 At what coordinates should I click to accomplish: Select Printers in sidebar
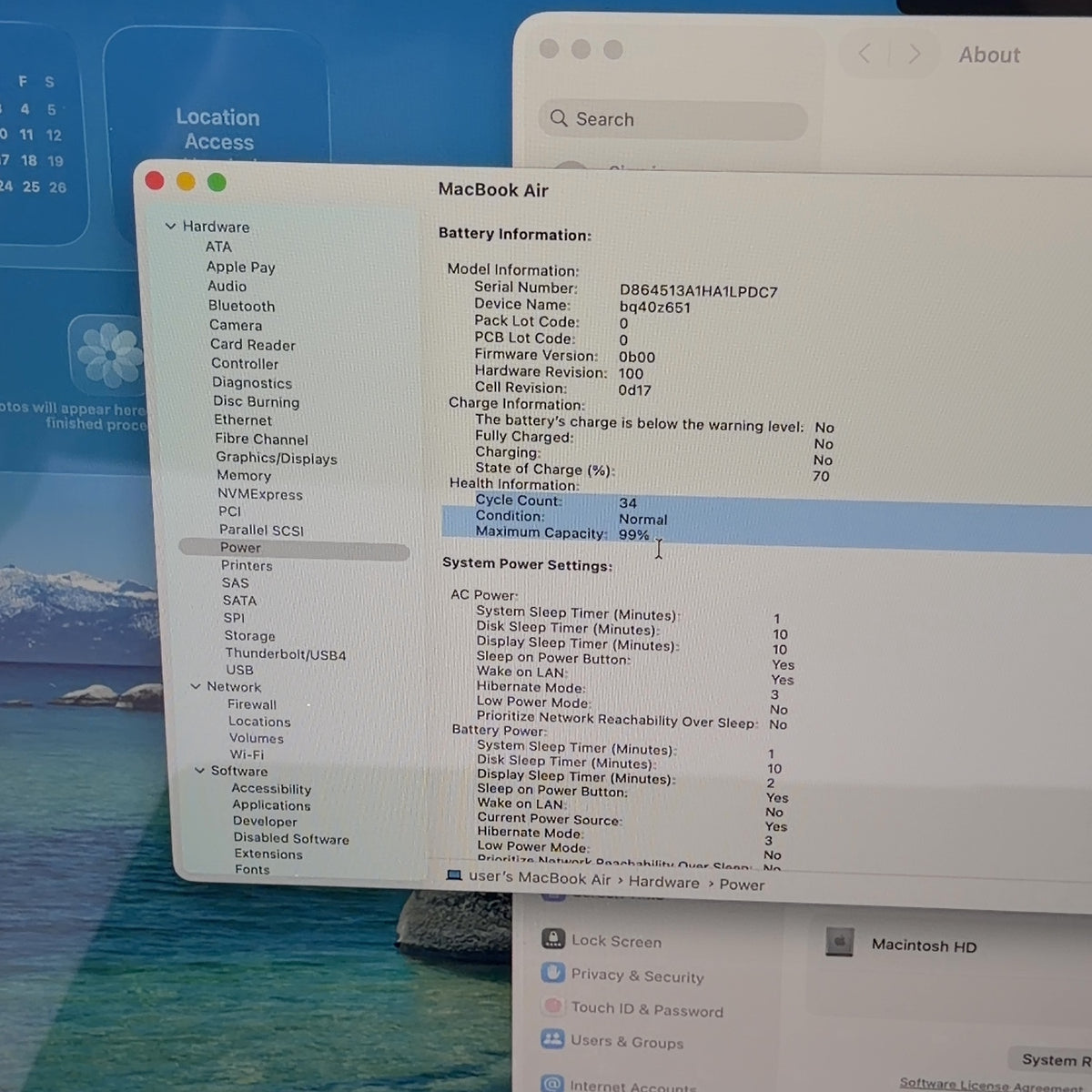tap(247, 565)
